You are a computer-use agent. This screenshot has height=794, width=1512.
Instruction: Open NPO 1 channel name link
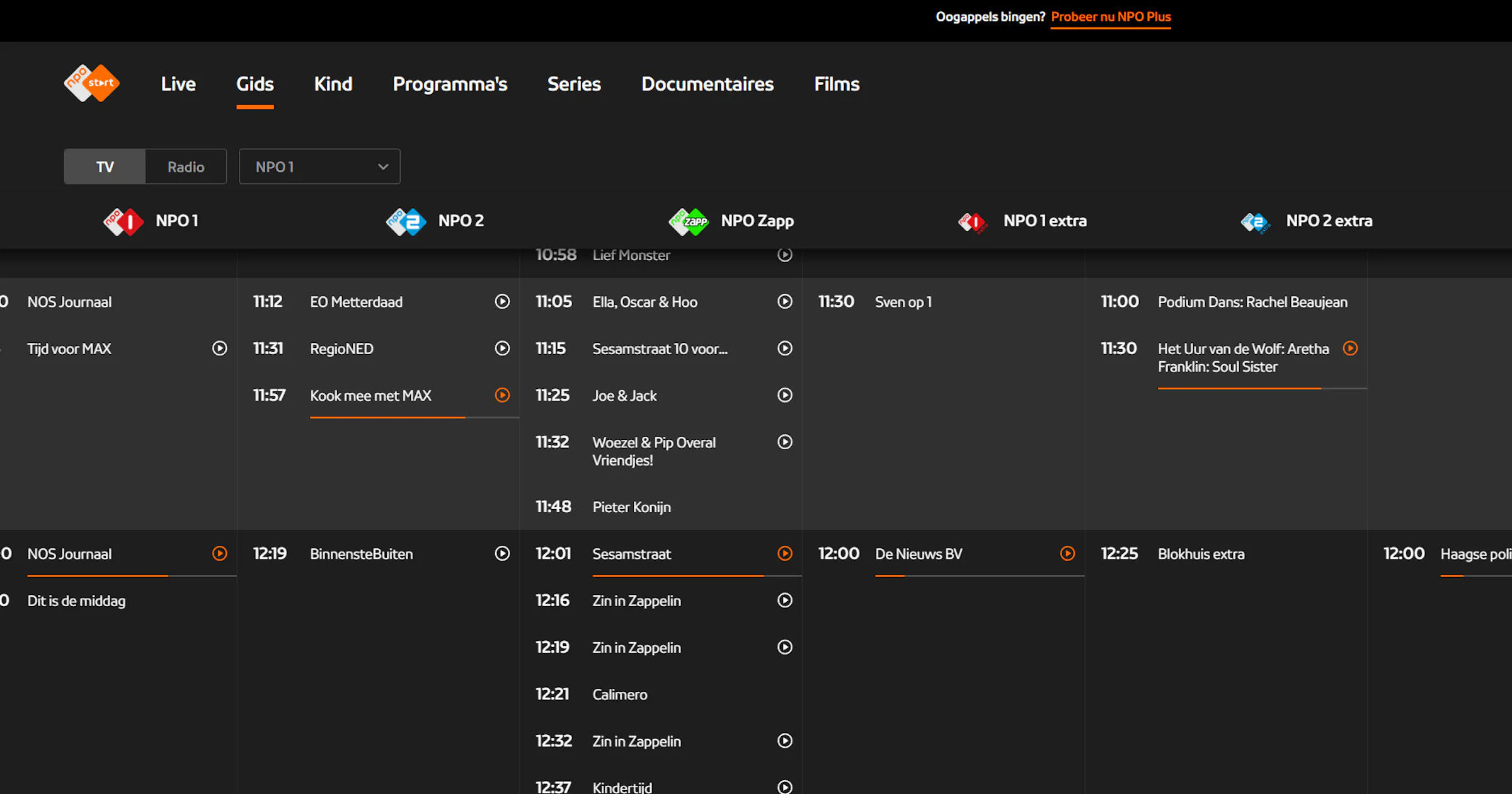(177, 221)
